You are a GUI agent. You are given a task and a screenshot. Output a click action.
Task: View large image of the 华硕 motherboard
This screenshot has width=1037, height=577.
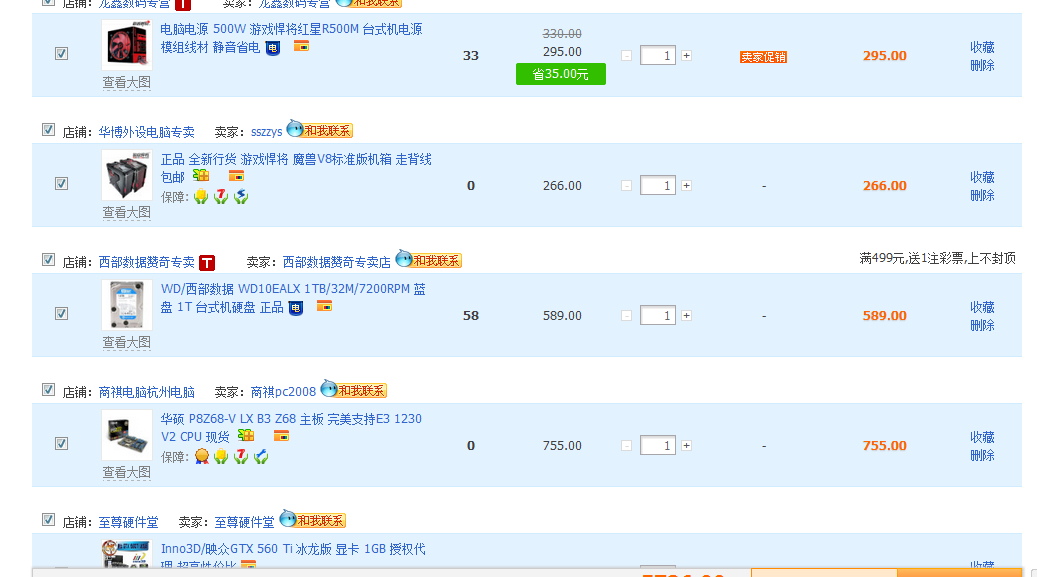tap(127, 472)
